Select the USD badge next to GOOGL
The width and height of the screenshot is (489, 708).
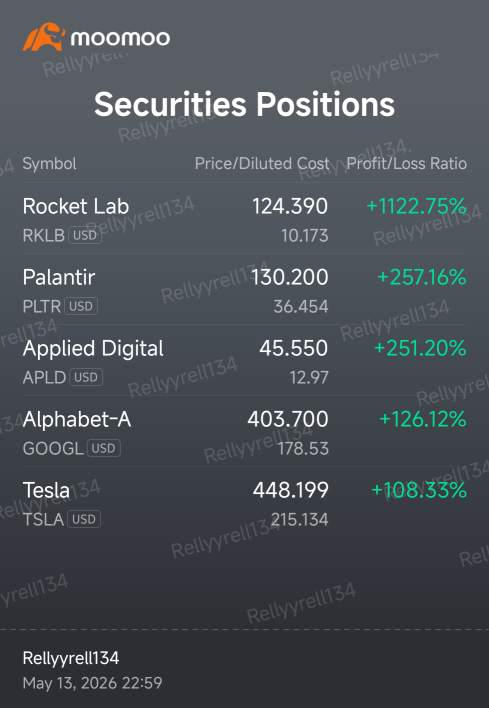[103, 448]
